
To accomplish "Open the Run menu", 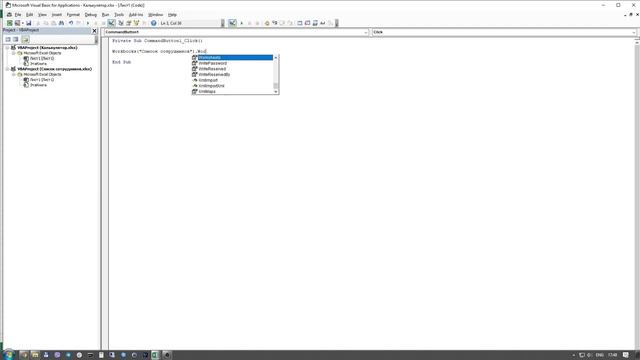I will (105, 15).
